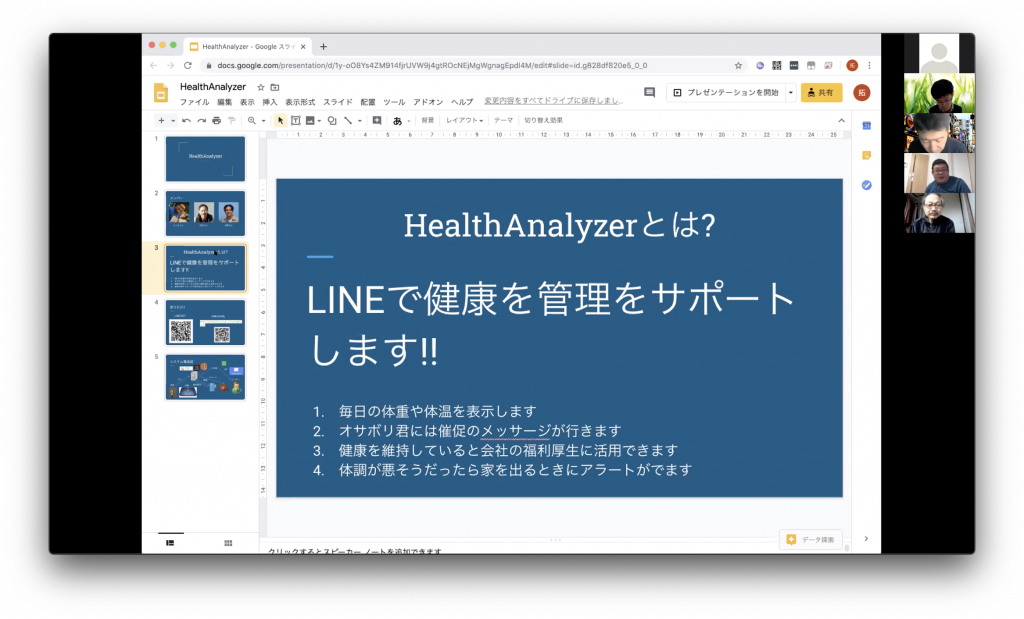Open Google Keep side panel icon
The width and height of the screenshot is (1024, 619).
point(867,155)
